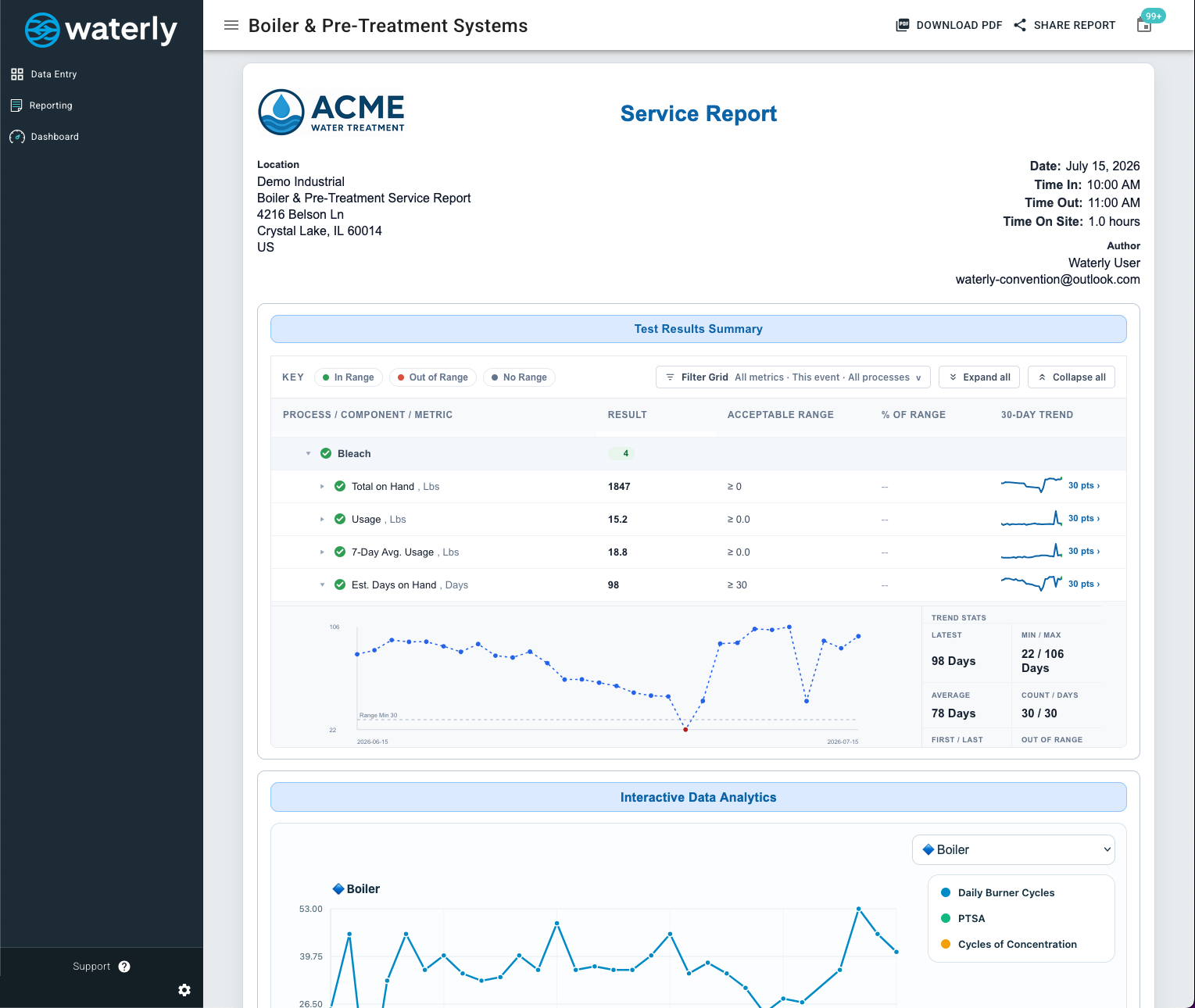This screenshot has width=1195, height=1008.
Task: Click Est. Days on Hand green check icon
Action: tap(340, 584)
